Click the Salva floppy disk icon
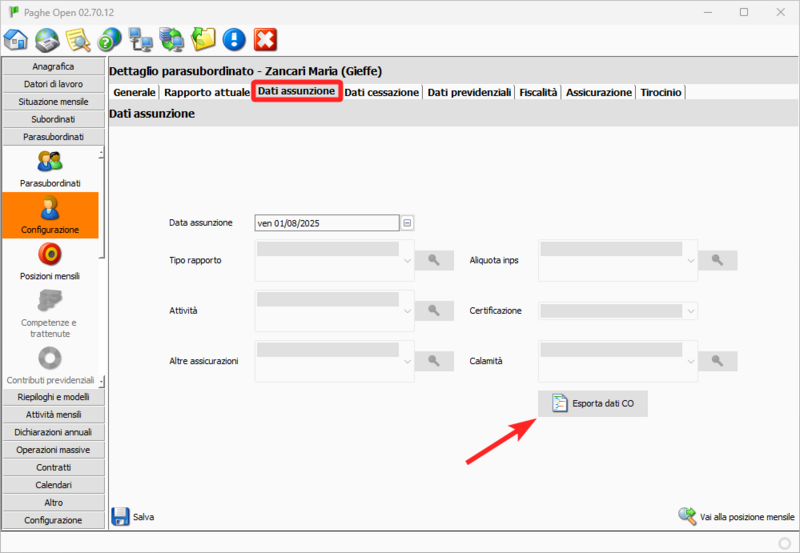800x553 pixels. tap(121, 516)
